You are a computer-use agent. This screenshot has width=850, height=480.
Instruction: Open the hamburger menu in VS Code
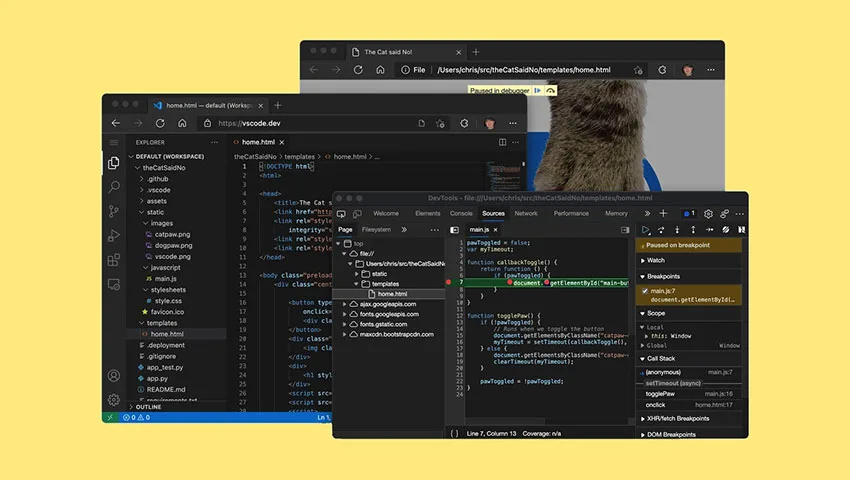[x=114, y=143]
